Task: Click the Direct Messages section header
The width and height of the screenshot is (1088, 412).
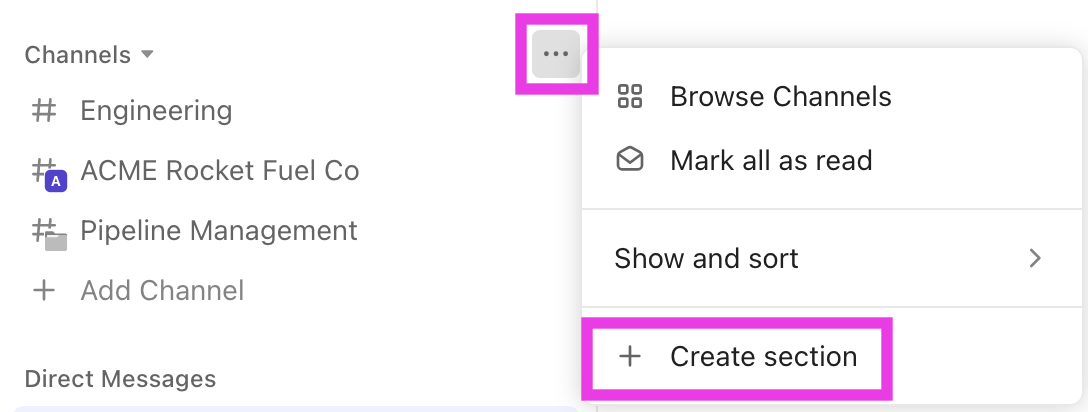Action: click(x=120, y=379)
